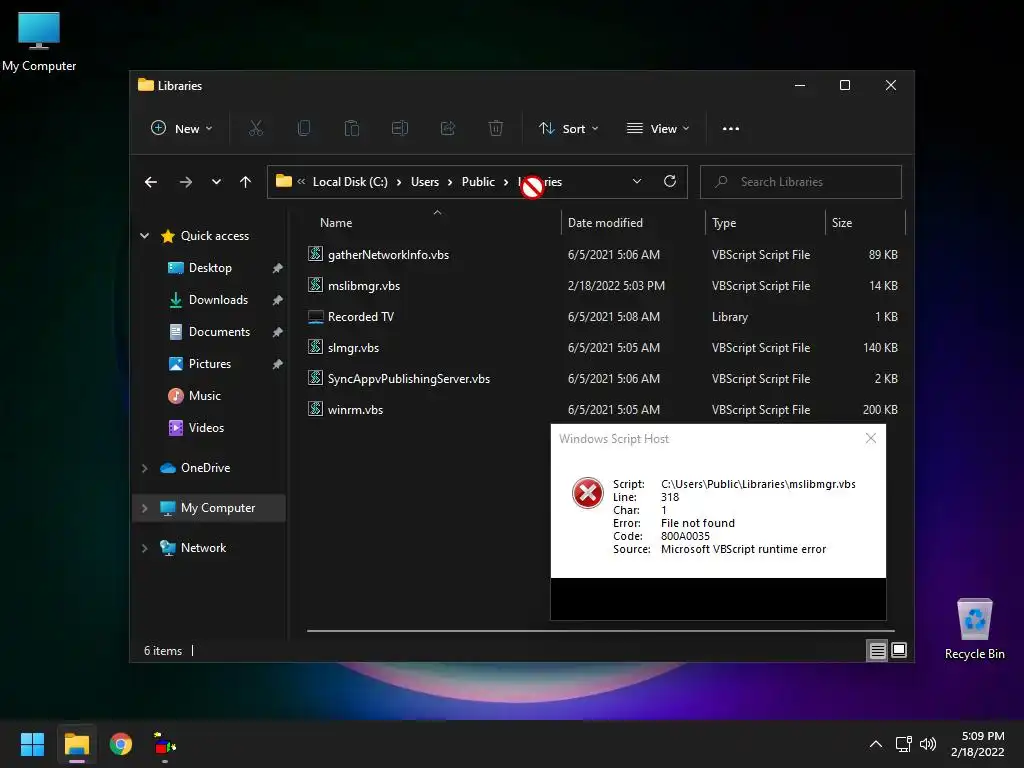Open the New dropdown menu
This screenshot has height=768, width=1024.
click(x=182, y=129)
